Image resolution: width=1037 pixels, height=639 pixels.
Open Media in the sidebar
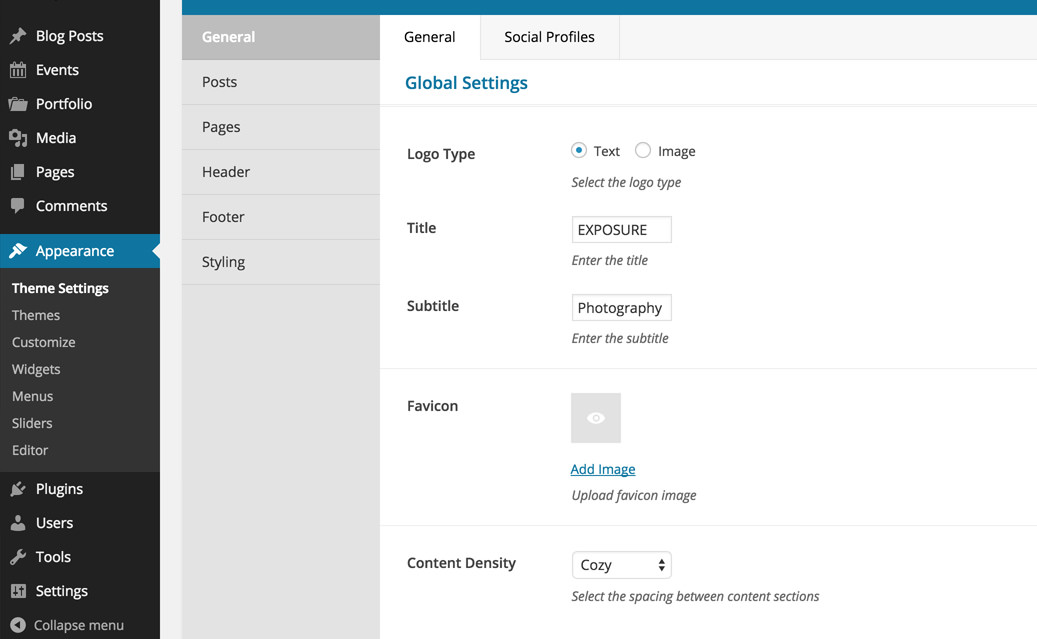56,138
